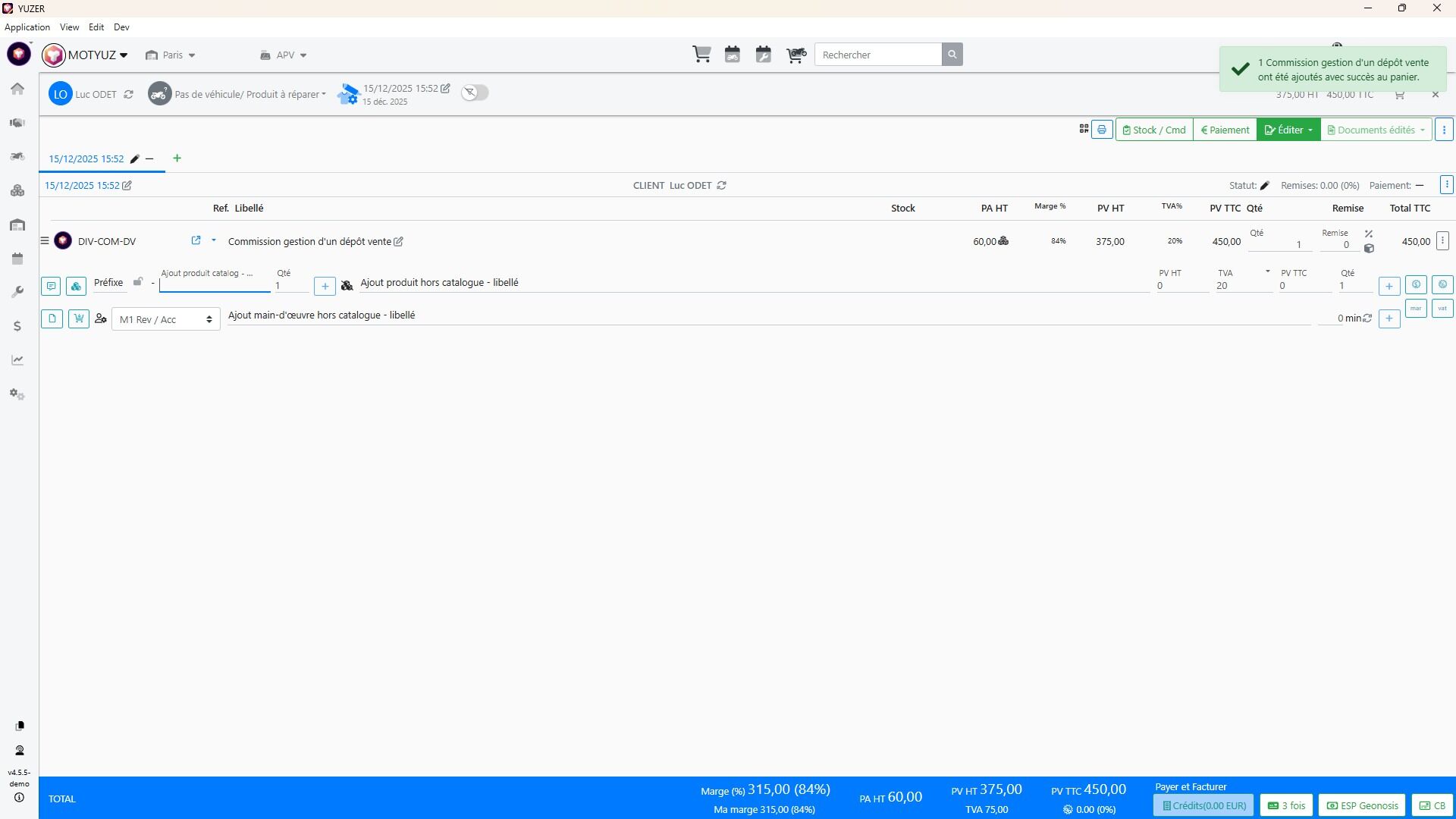The height and width of the screenshot is (819, 1456).
Task: Click the home icon in left sidebar
Action: [x=17, y=89]
